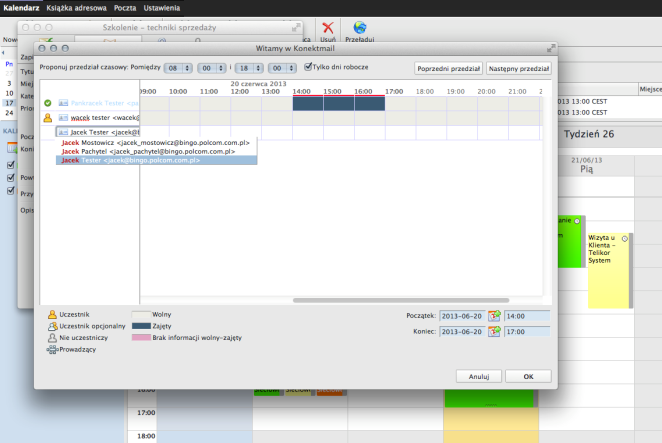Click contact card icon beside Pankracek Tester
This screenshot has height=443, width=662.
pyautogui.click(x=63, y=103)
